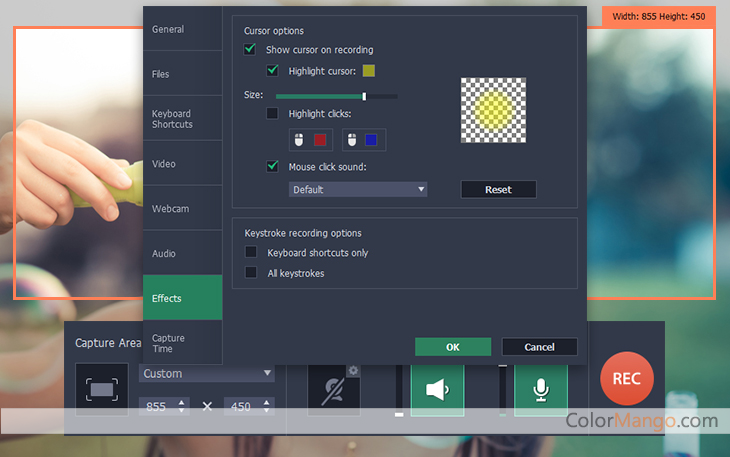Click the red REC record button
This screenshot has height=457, width=730.
click(x=626, y=379)
